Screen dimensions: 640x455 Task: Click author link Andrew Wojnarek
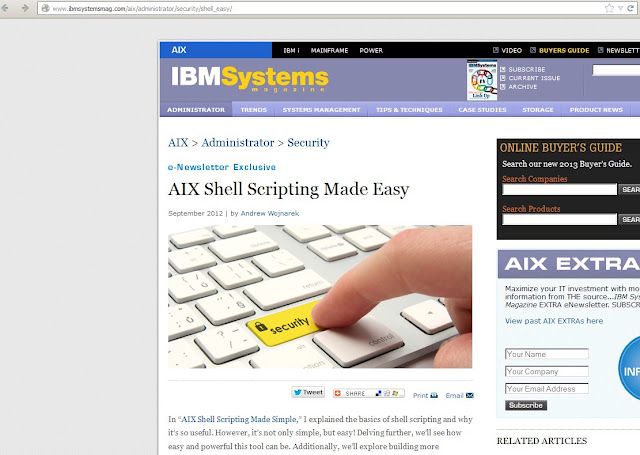click(270, 213)
